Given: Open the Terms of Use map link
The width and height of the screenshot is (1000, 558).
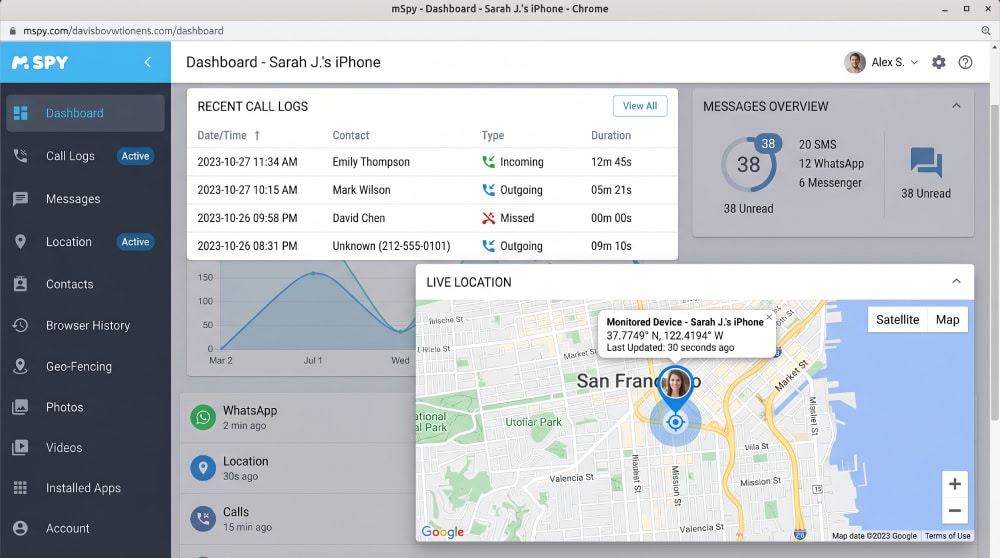Looking at the screenshot, I should (948, 536).
